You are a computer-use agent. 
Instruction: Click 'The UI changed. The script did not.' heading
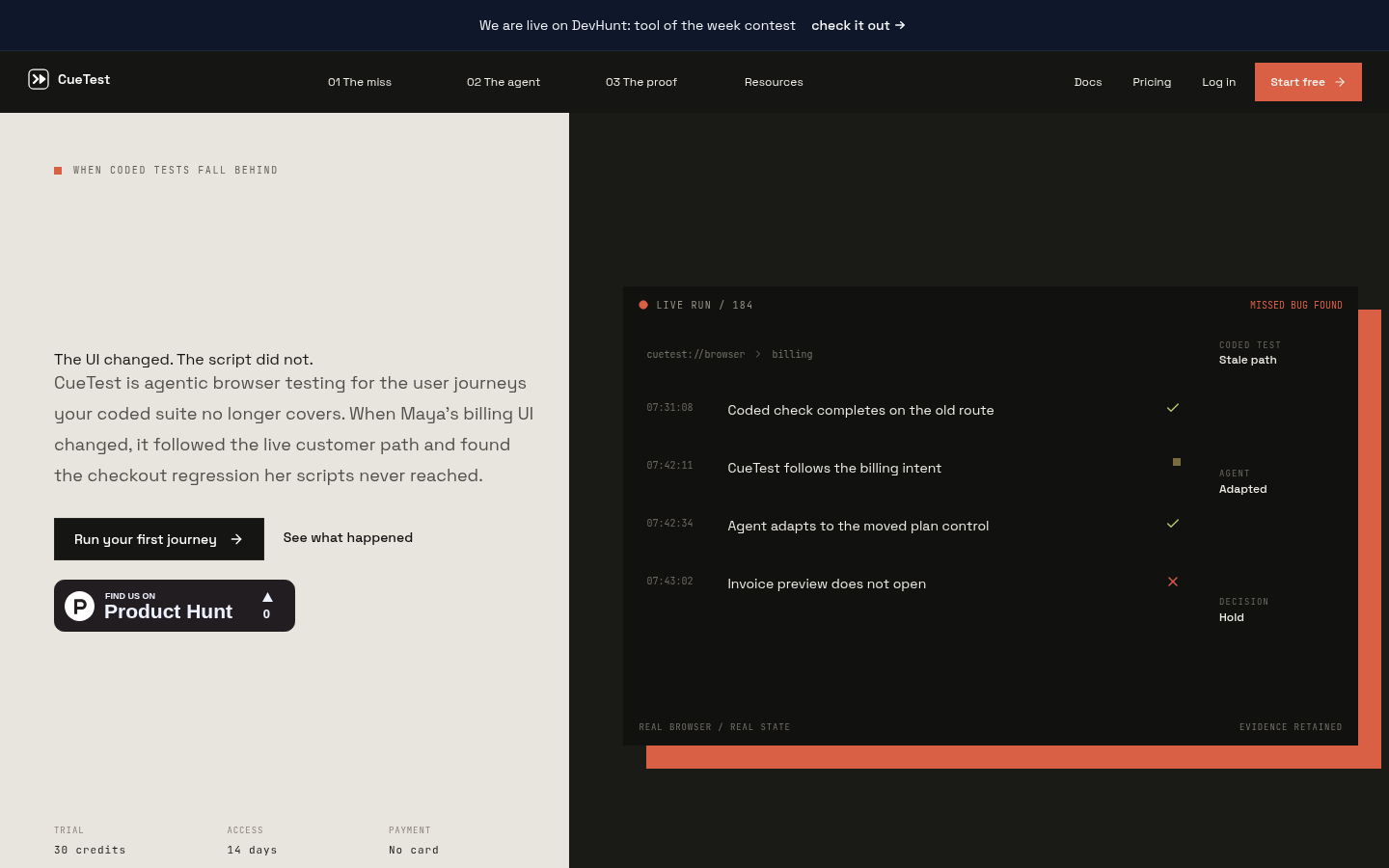183,360
